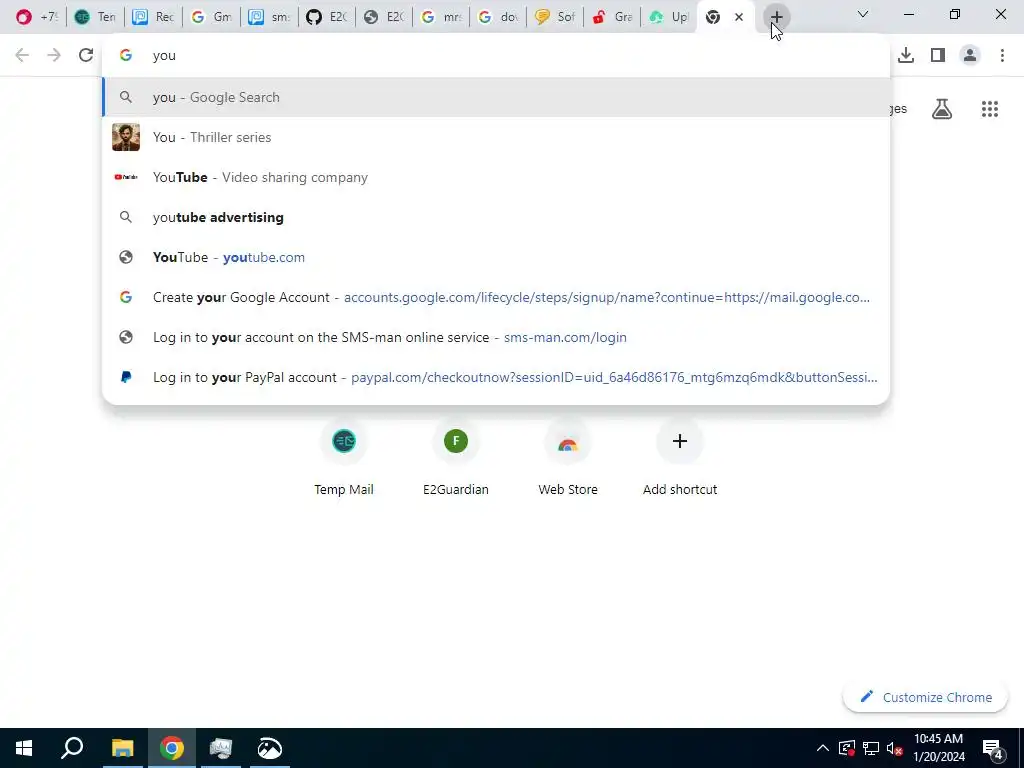
Task: Open the profile avatar icon
Action: (970, 56)
